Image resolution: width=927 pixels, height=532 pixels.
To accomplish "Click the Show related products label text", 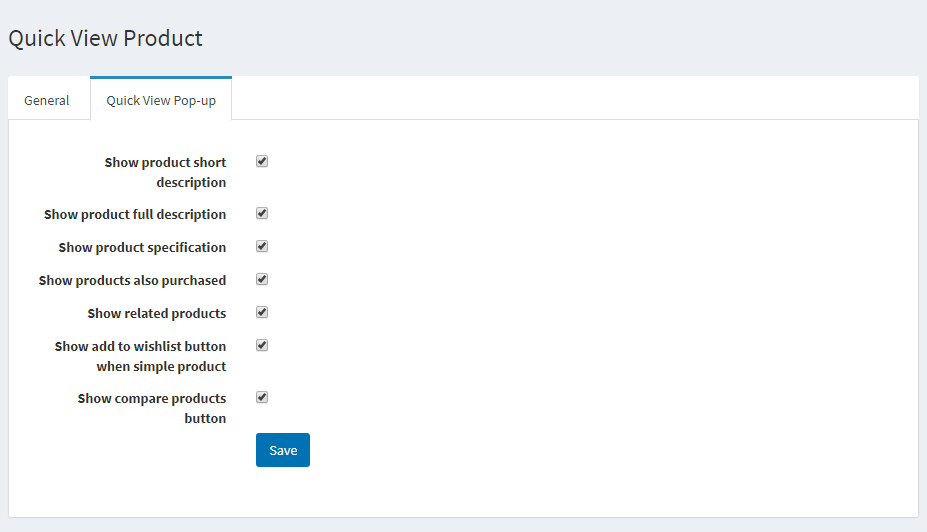I will pyautogui.click(x=157, y=313).
